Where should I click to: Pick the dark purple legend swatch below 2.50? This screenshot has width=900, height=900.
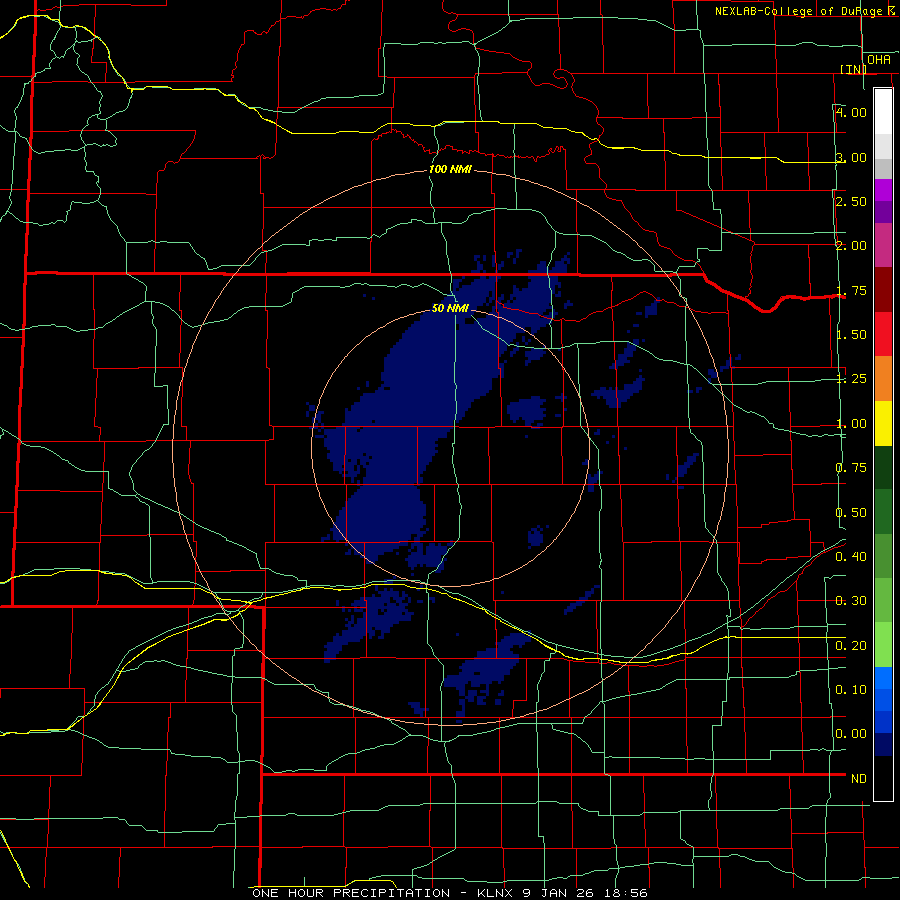883,212
